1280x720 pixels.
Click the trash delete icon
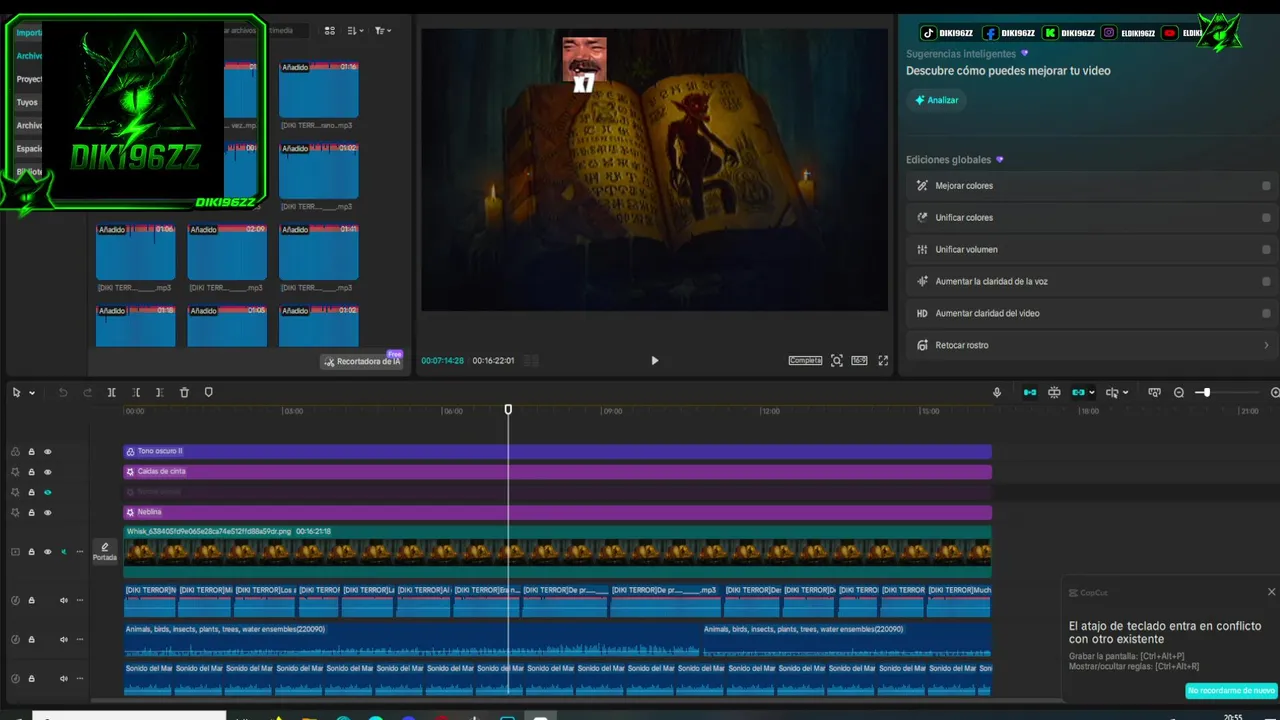click(184, 393)
